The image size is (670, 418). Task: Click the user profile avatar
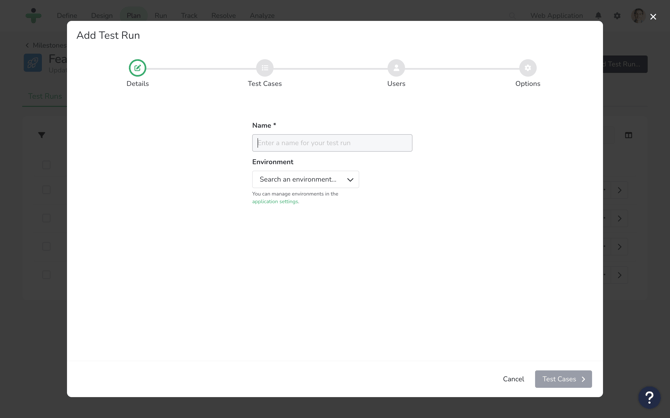pyautogui.click(x=638, y=16)
